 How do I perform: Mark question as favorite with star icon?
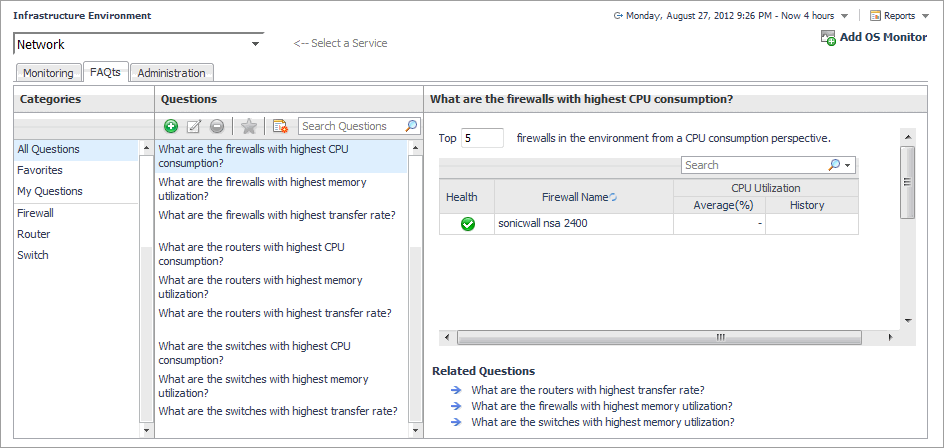click(x=248, y=126)
